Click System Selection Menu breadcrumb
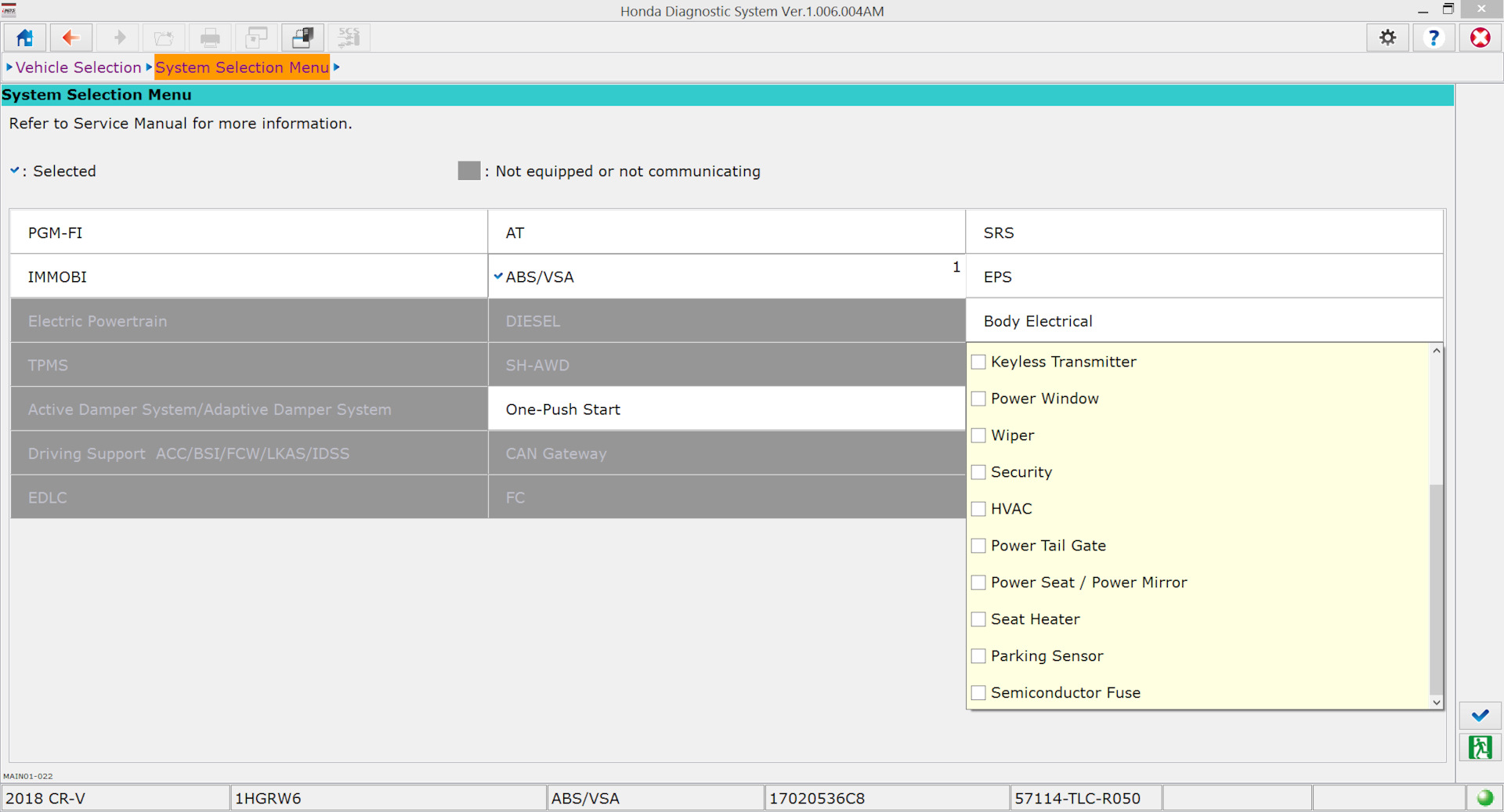Viewport: 1504px width, 812px height. (242, 67)
